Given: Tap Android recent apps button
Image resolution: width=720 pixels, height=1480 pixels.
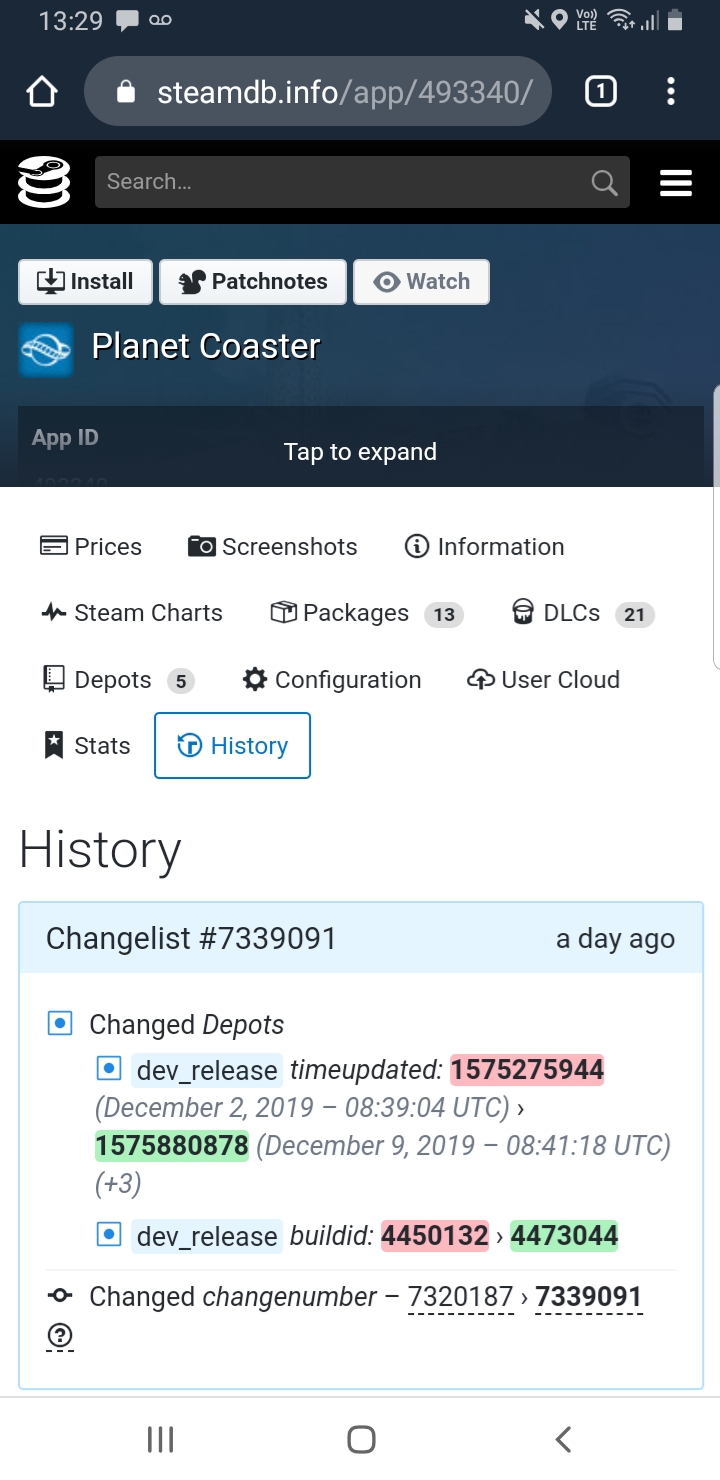Looking at the screenshot, I should coord(160,1439).
